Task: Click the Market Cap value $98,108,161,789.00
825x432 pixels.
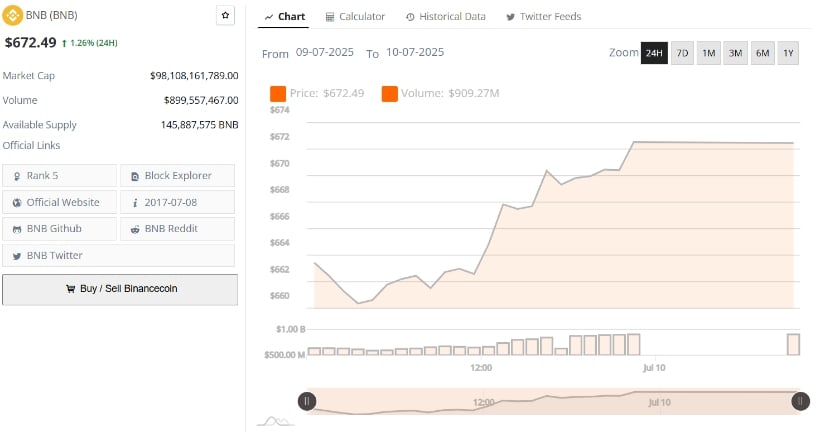Action: [x=194, y=76]
